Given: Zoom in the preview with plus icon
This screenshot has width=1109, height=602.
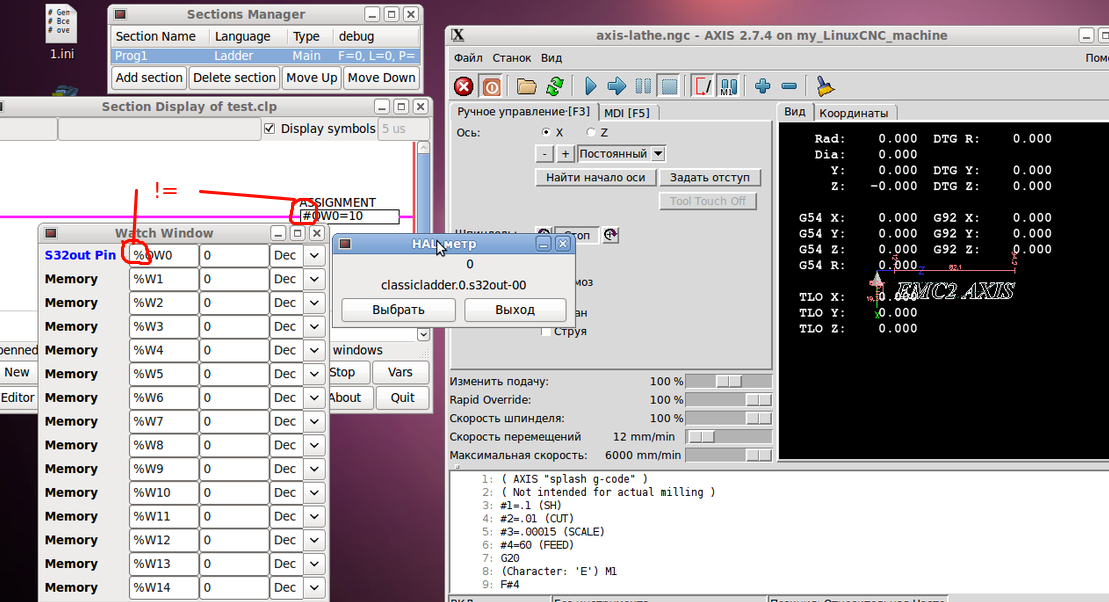Looking at the screenshot, I should (x=762, y=86).
